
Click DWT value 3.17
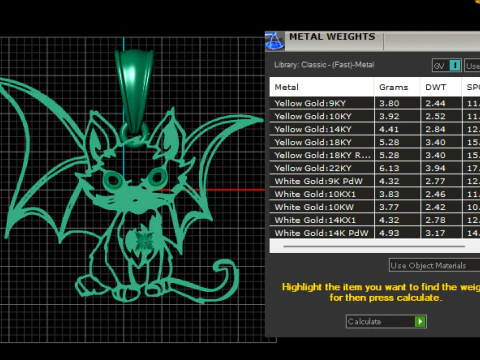pyautogui.click(x=435, y=233)
